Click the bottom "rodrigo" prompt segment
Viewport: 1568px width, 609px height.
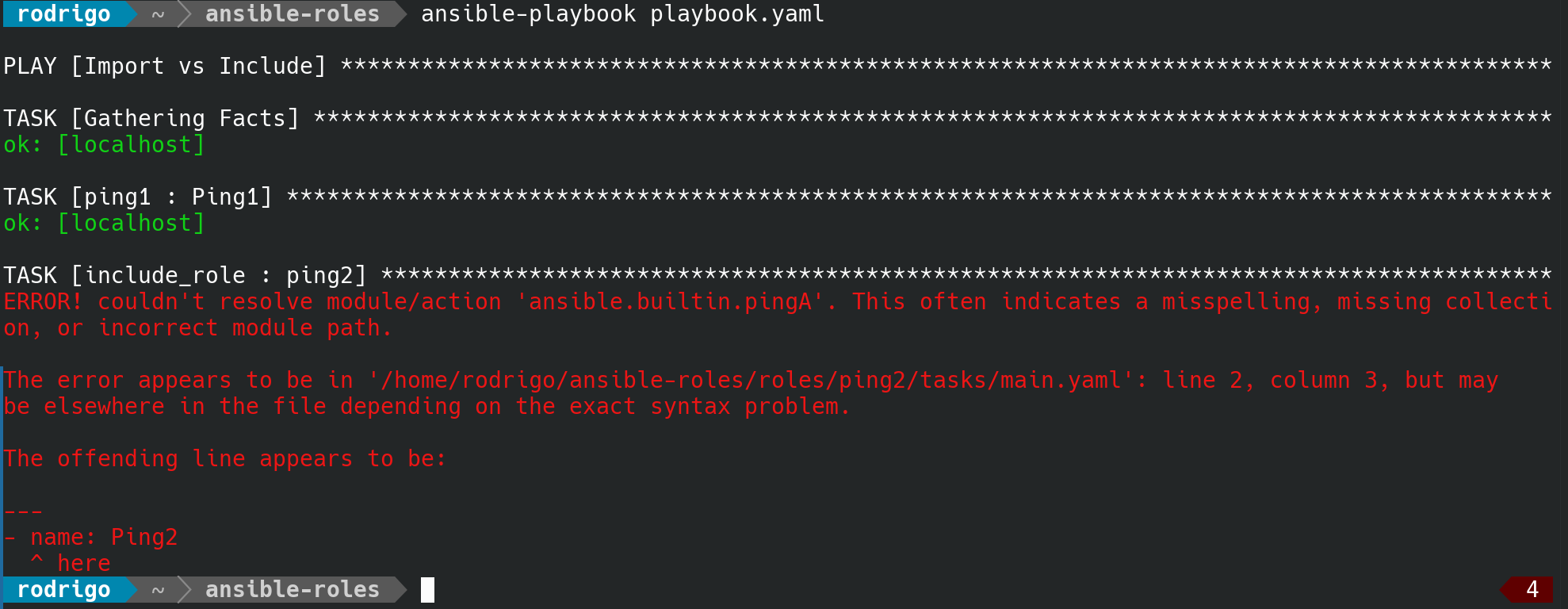coord(63,589)
